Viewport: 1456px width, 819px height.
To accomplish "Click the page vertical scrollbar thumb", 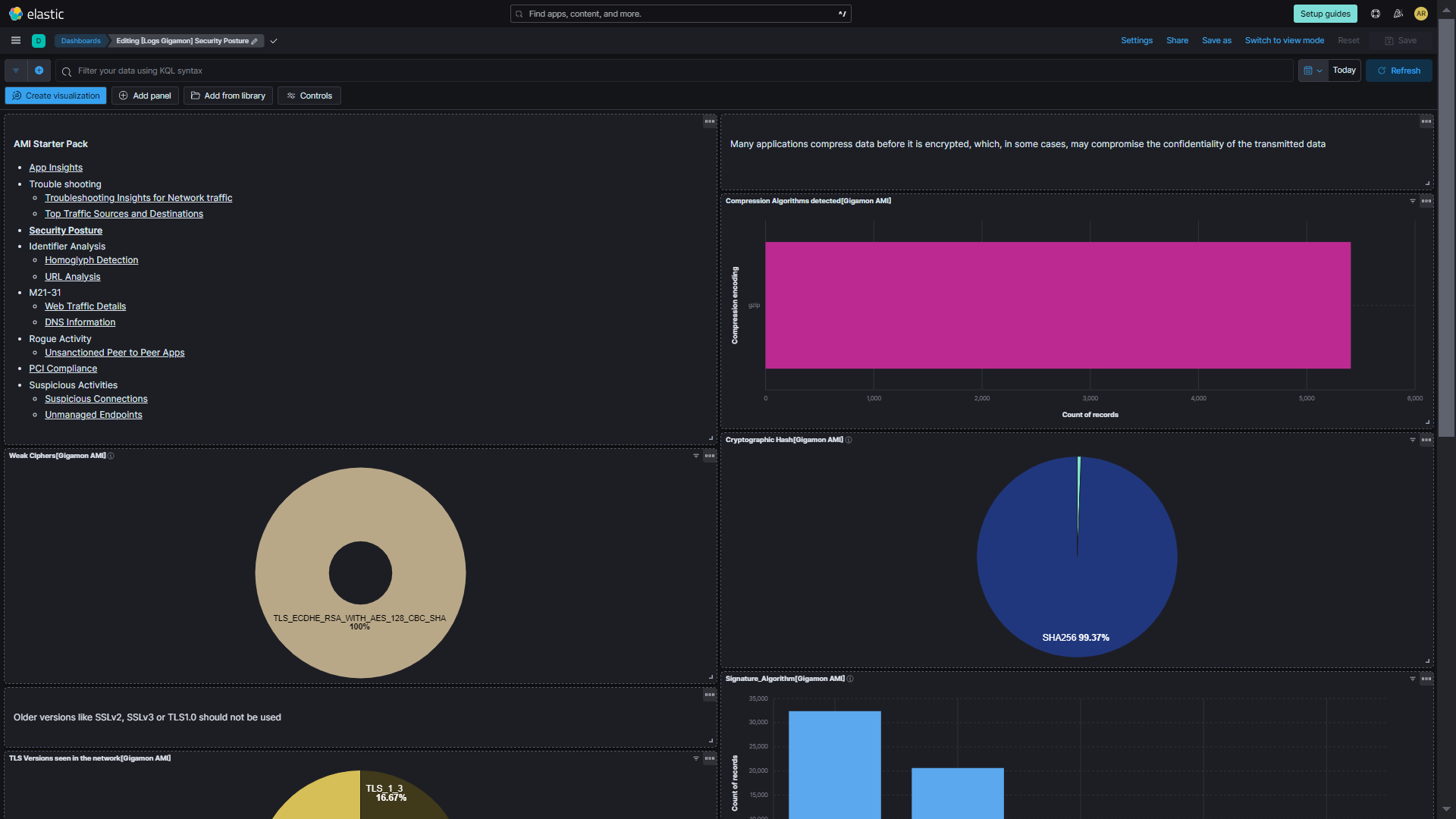I will pyautogui.click(x=1447, y=227).
